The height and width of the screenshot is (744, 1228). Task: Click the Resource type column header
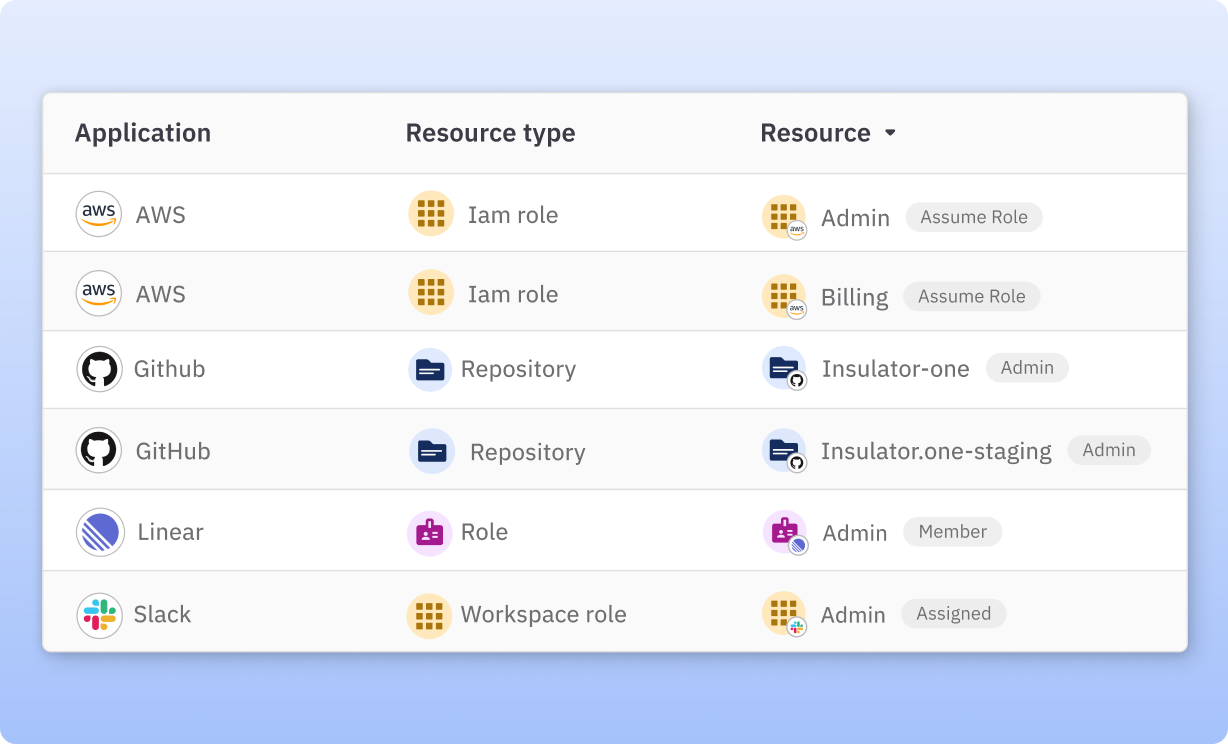click(x=490, y=133)
